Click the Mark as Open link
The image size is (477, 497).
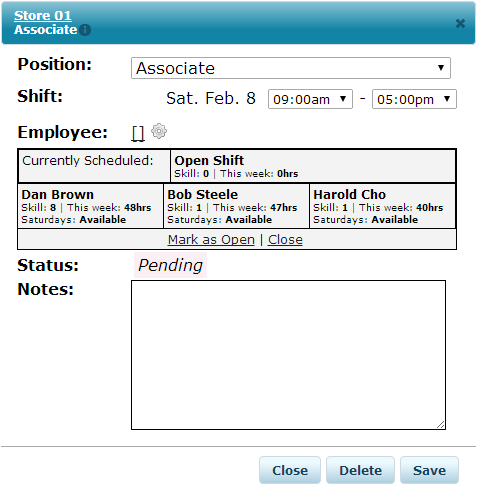(x=211, y=240)
